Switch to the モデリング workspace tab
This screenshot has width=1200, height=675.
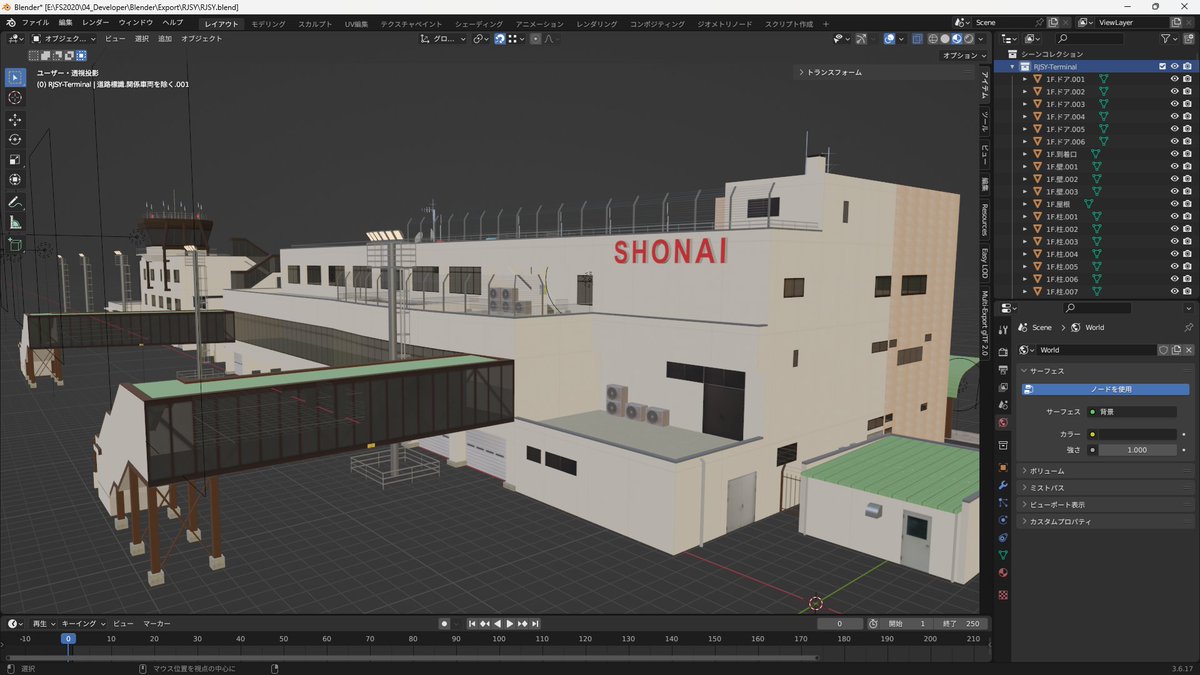pyautogui.click(x=267, y=22)
